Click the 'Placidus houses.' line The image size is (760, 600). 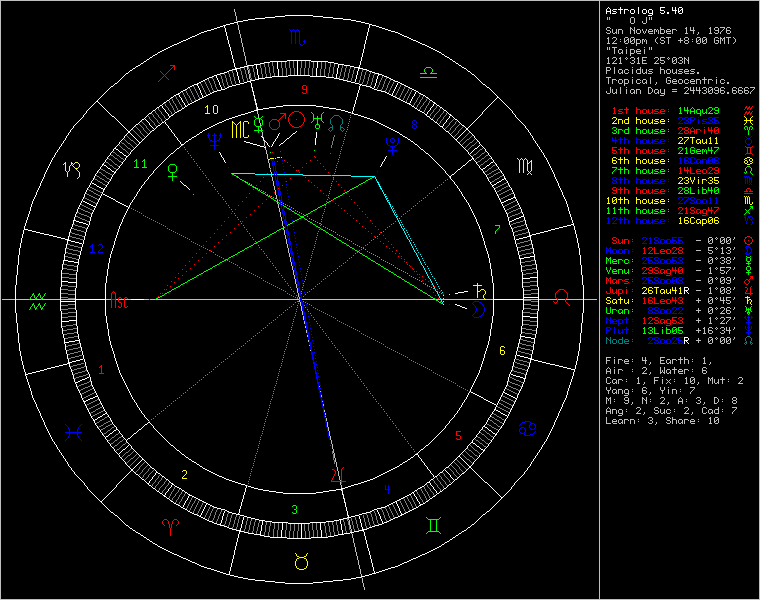(x=652, y=71)
